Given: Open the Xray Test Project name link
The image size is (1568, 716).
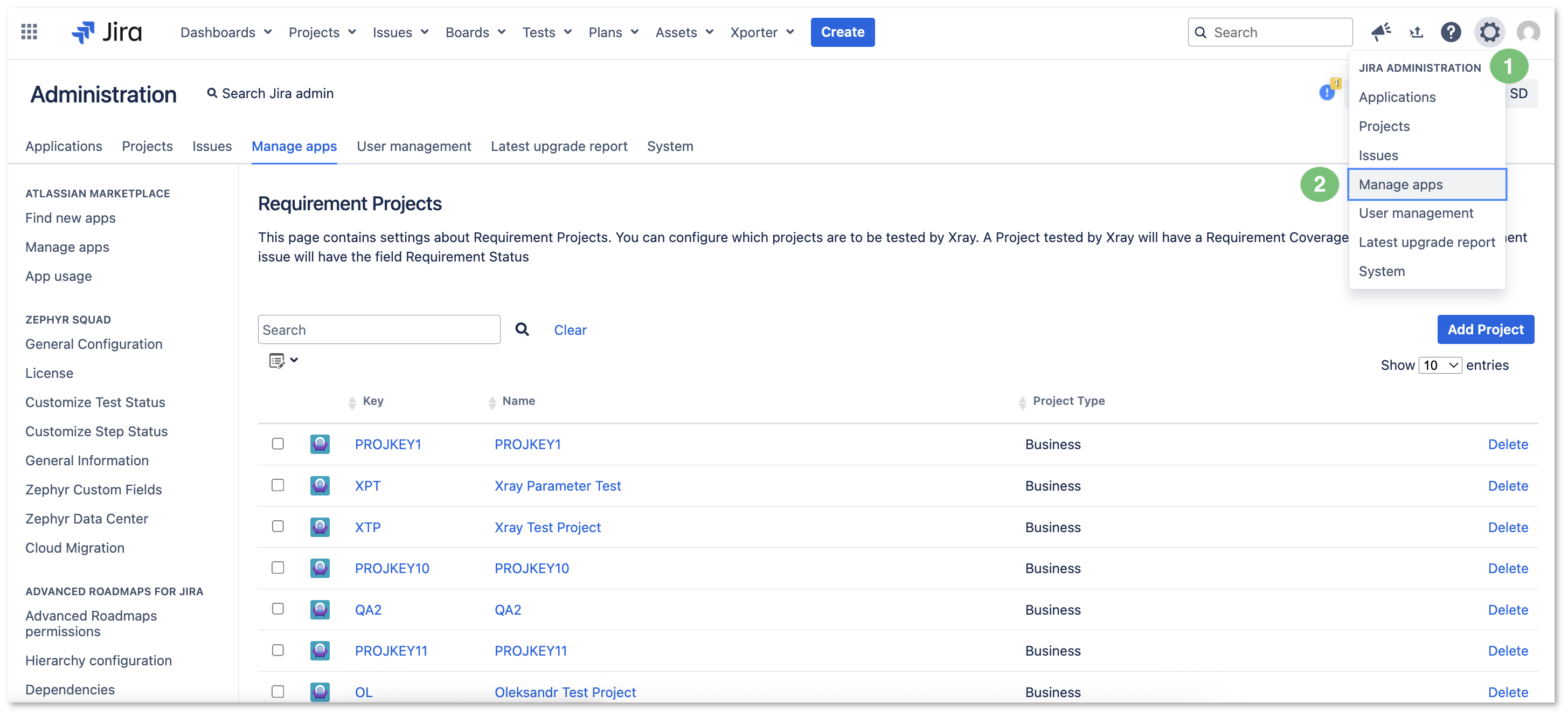Looking at the screenshot, I should pyautogui.click(x=547, y=527).
